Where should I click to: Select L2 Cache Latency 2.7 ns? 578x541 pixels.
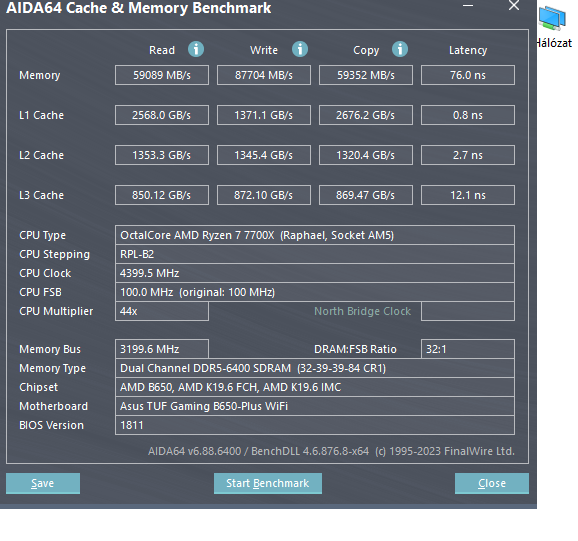(x=468, y=155)
